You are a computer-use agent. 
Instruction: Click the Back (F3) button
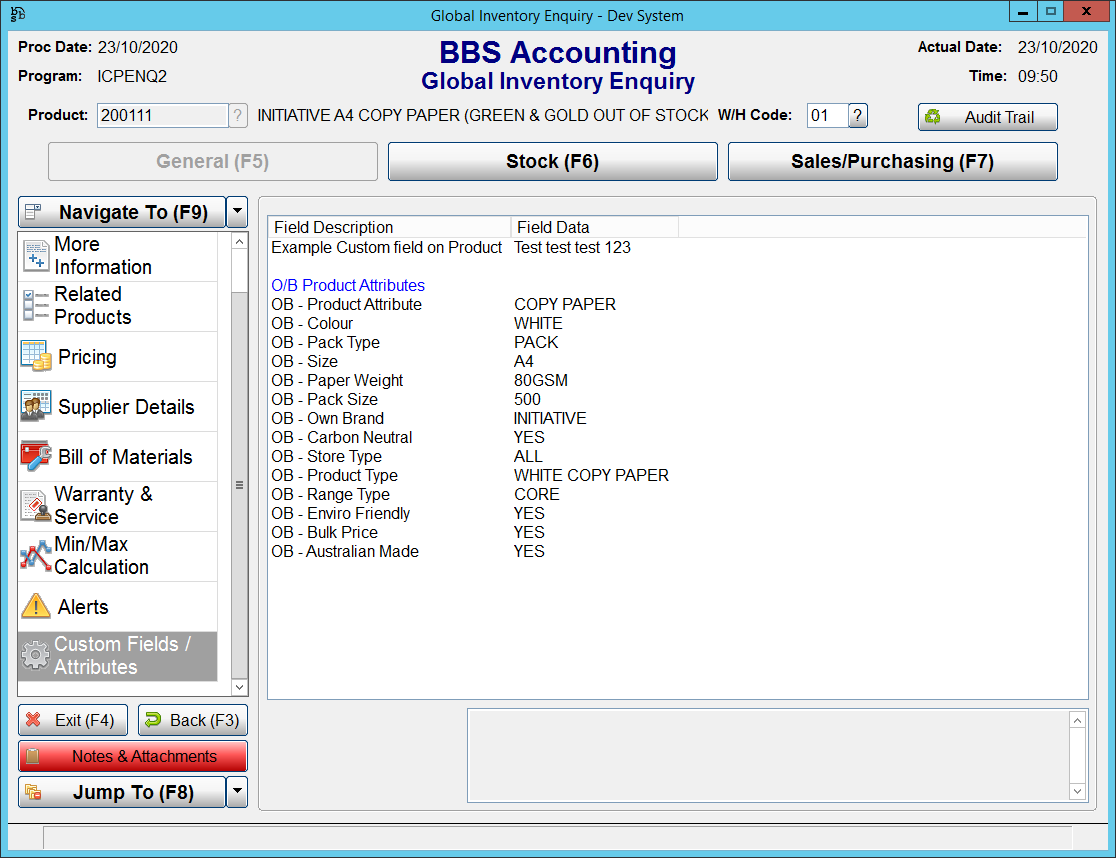[x=192, y=720]
